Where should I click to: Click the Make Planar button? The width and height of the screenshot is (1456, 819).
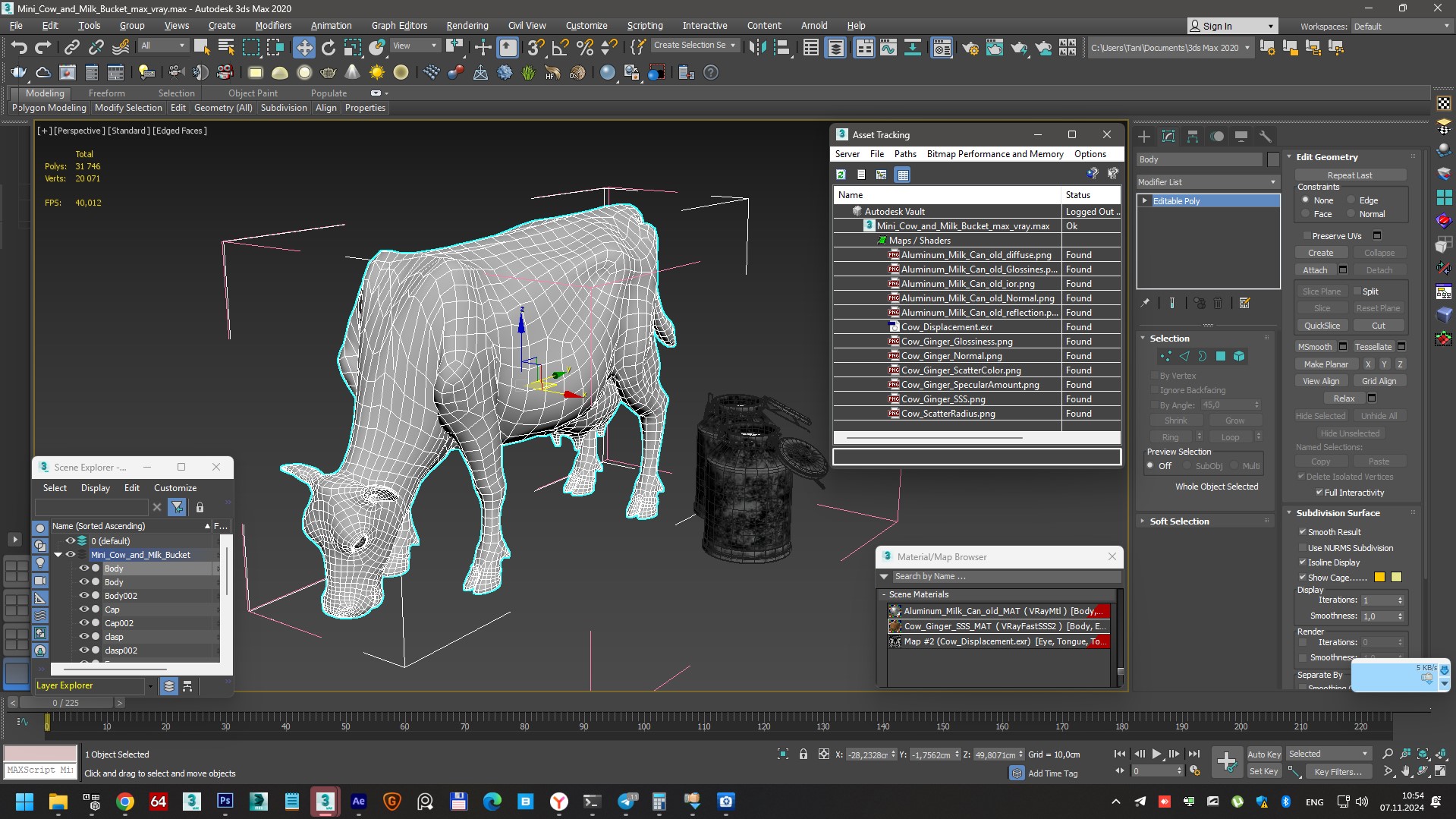tap(1326, 364)
